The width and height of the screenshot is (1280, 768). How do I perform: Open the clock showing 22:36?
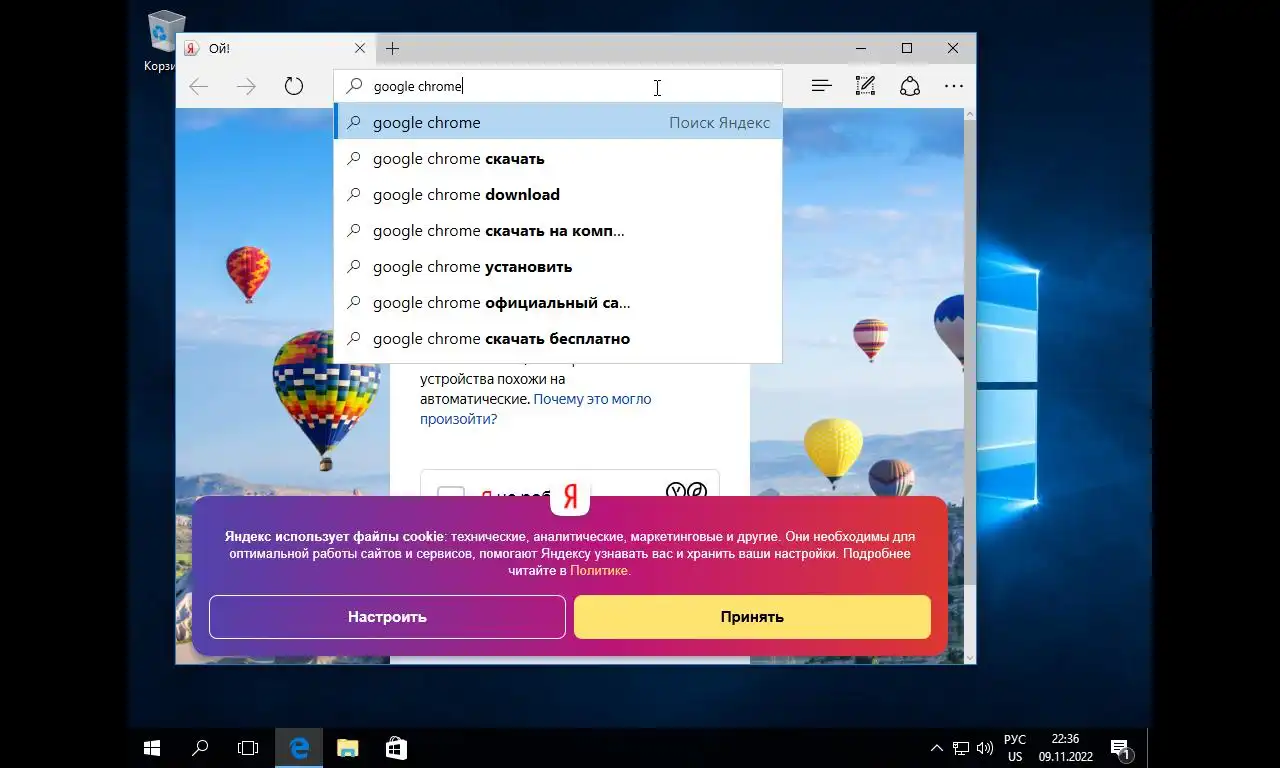pos(1065,748)
